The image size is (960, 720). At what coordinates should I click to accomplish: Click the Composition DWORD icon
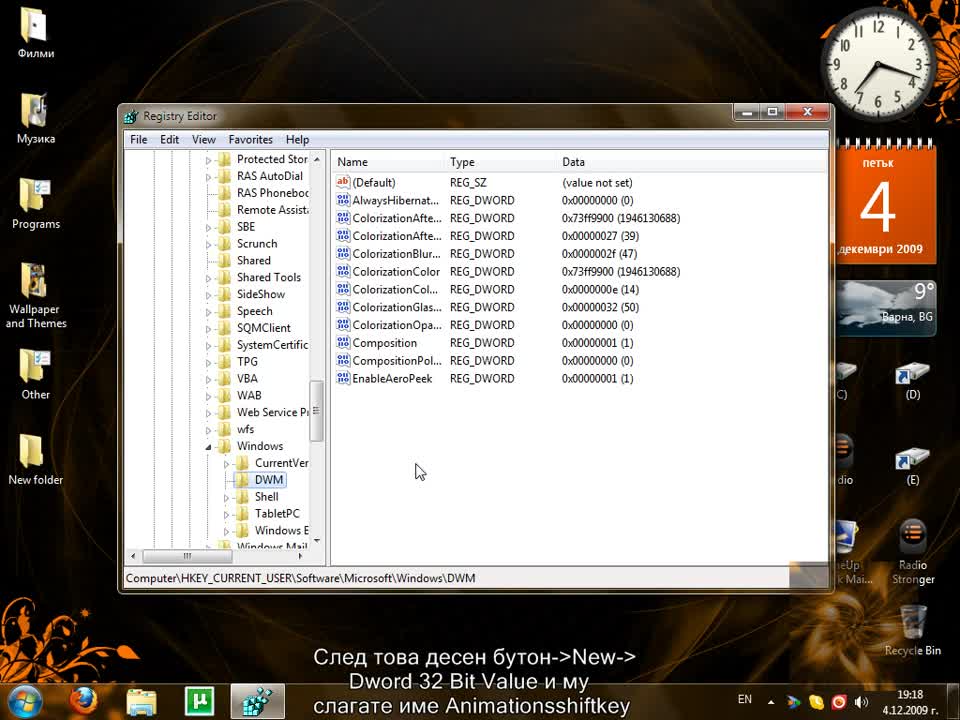coord(343,342)
